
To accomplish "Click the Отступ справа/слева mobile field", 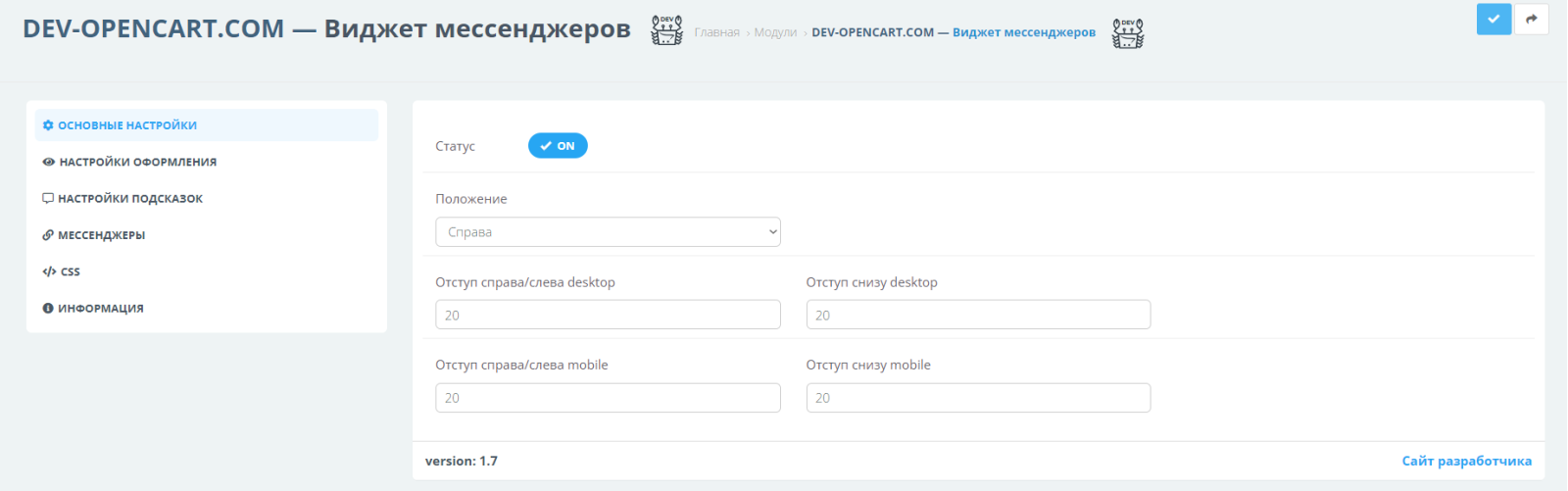I will click(608, 398).
